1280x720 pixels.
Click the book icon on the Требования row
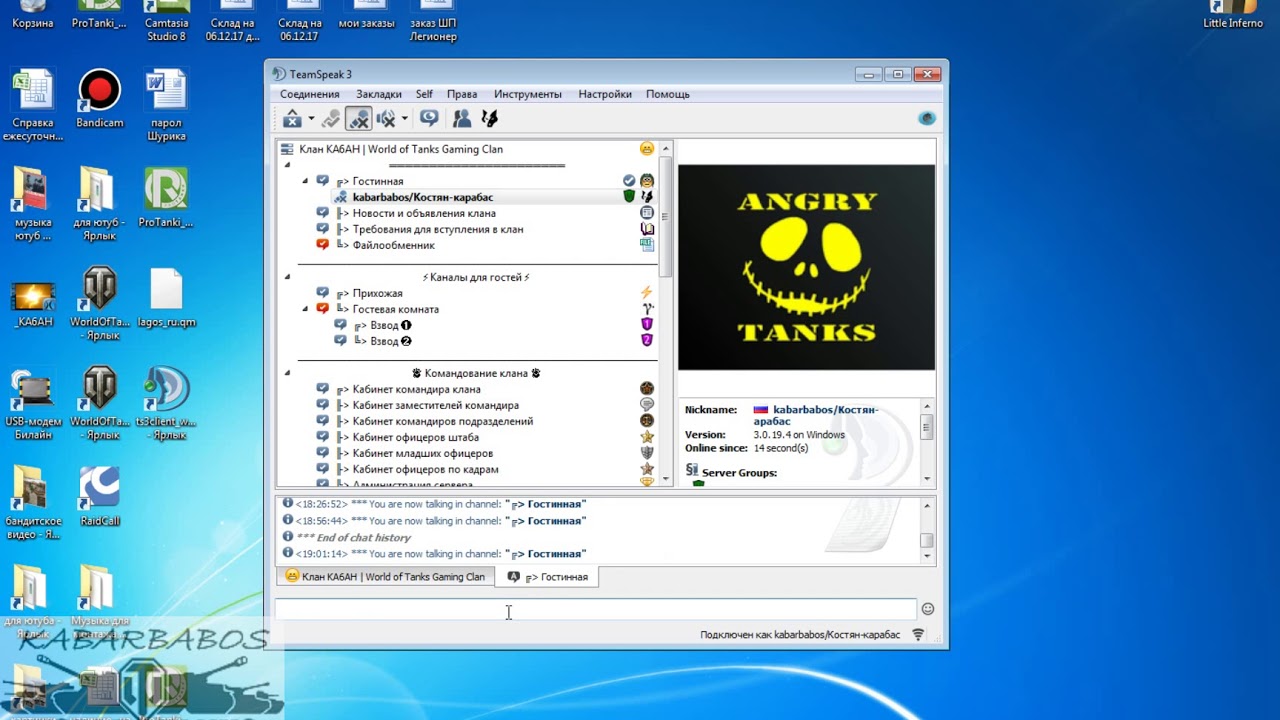[x=647, y=229]
